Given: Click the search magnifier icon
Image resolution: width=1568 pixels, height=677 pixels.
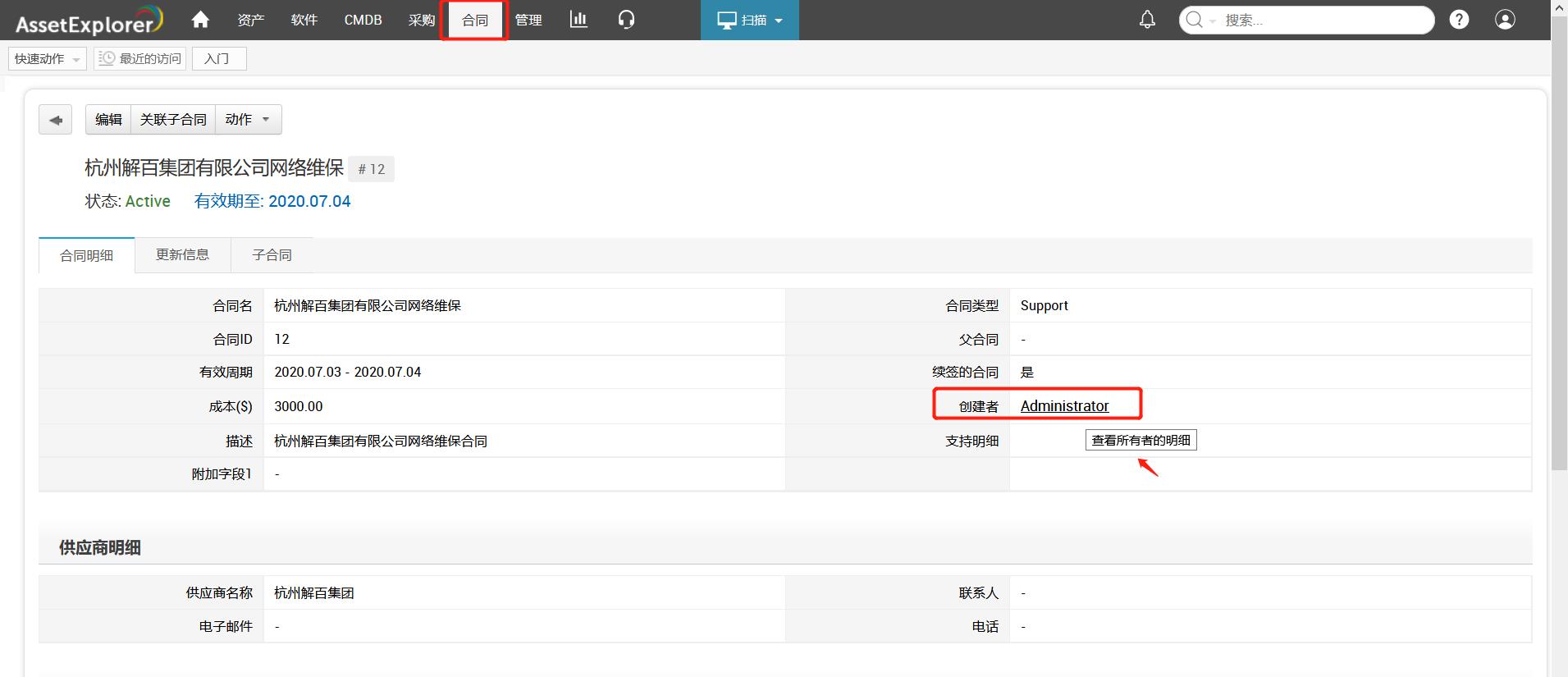Looking at the screenshot, I should click(1195, 20).
